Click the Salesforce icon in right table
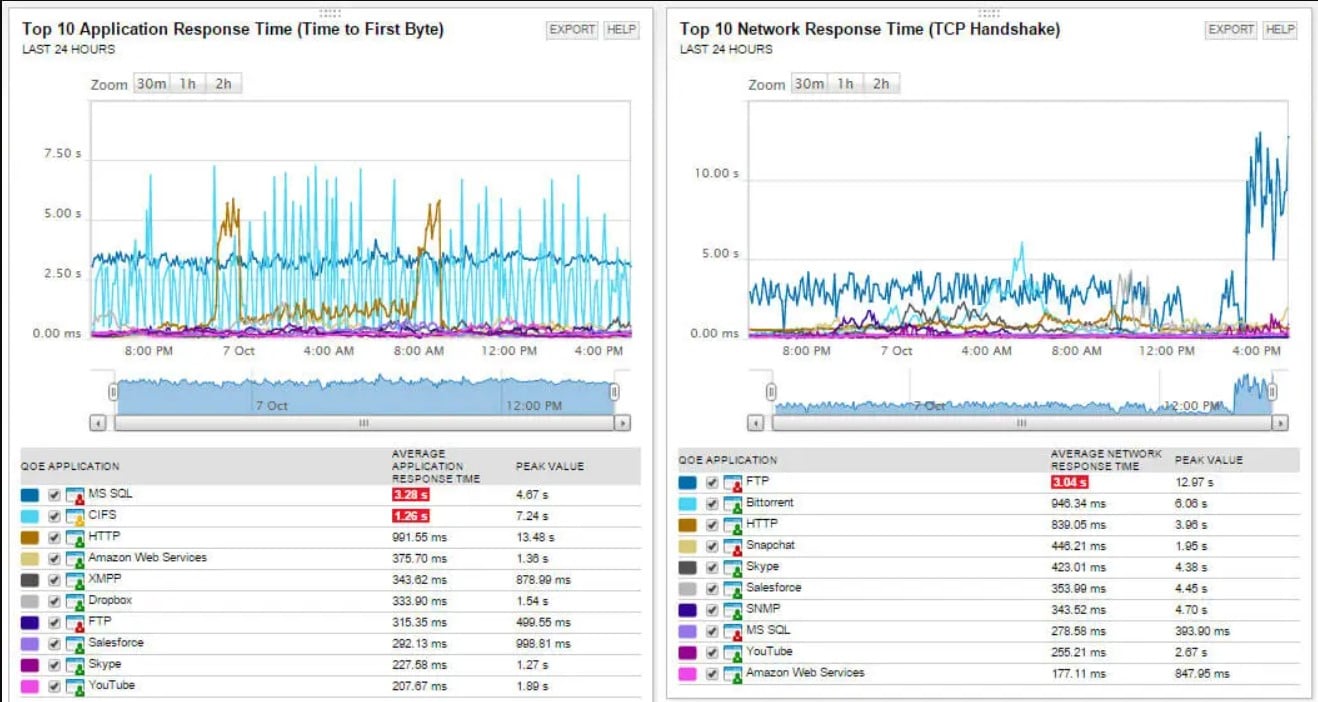The height and width of the screenshot is (702, 1318). click(733, 588)
